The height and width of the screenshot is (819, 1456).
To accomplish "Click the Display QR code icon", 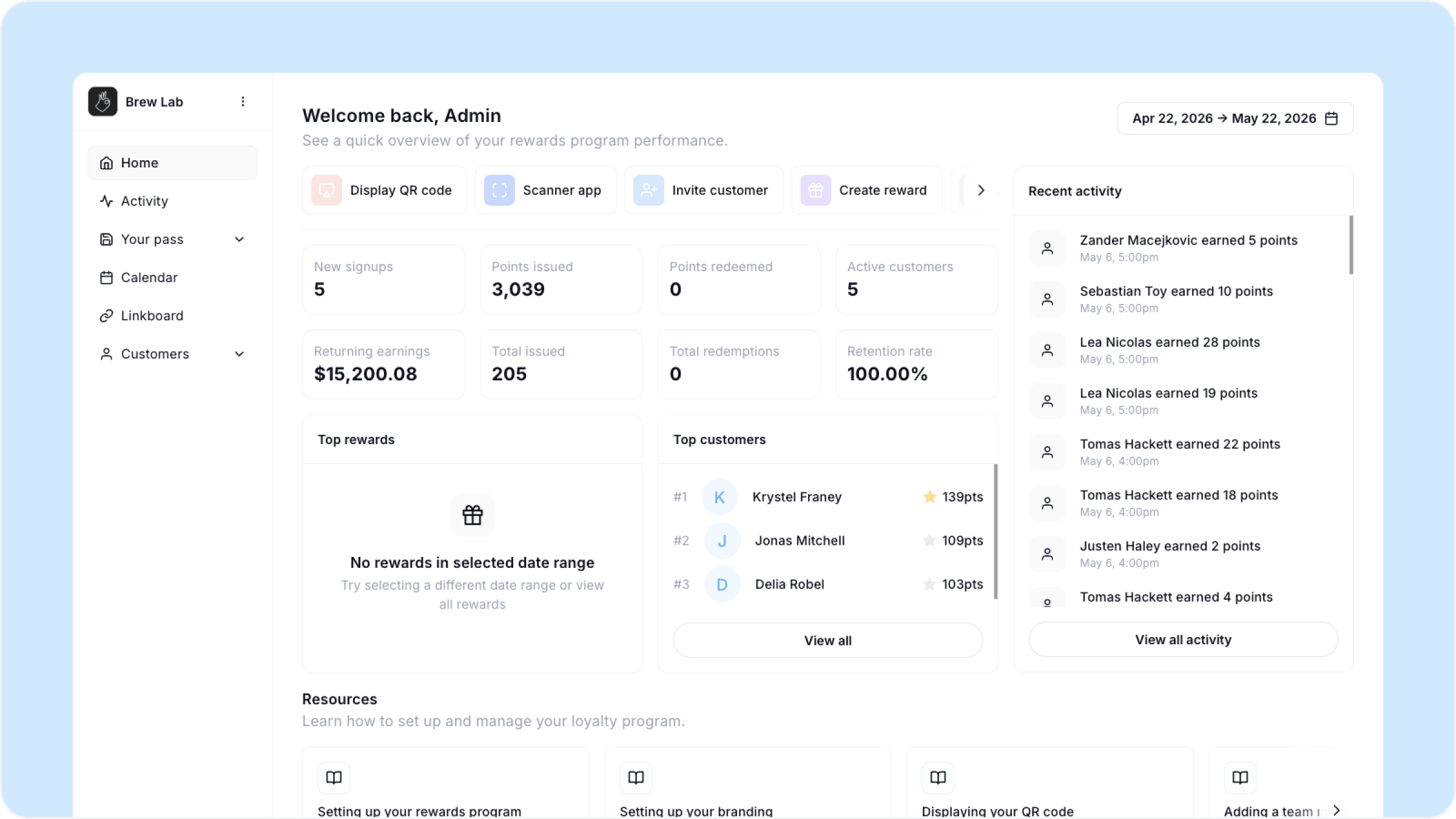I will [x=326, y=190].
